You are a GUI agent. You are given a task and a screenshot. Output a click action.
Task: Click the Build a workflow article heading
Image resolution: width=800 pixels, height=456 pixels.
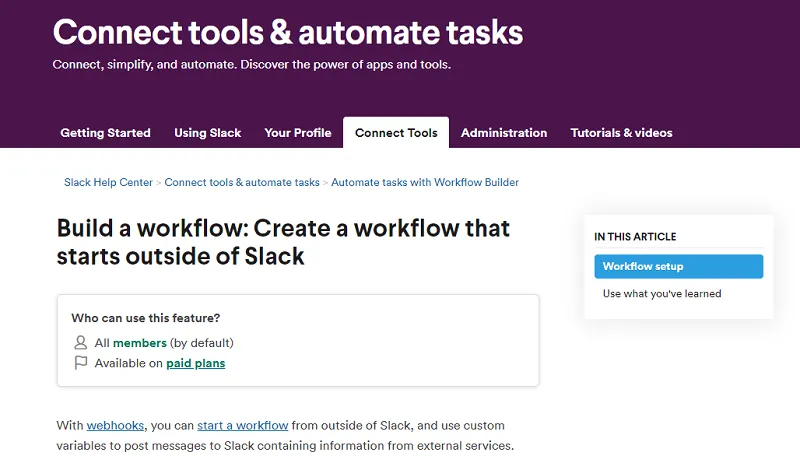tap(283, 242)
